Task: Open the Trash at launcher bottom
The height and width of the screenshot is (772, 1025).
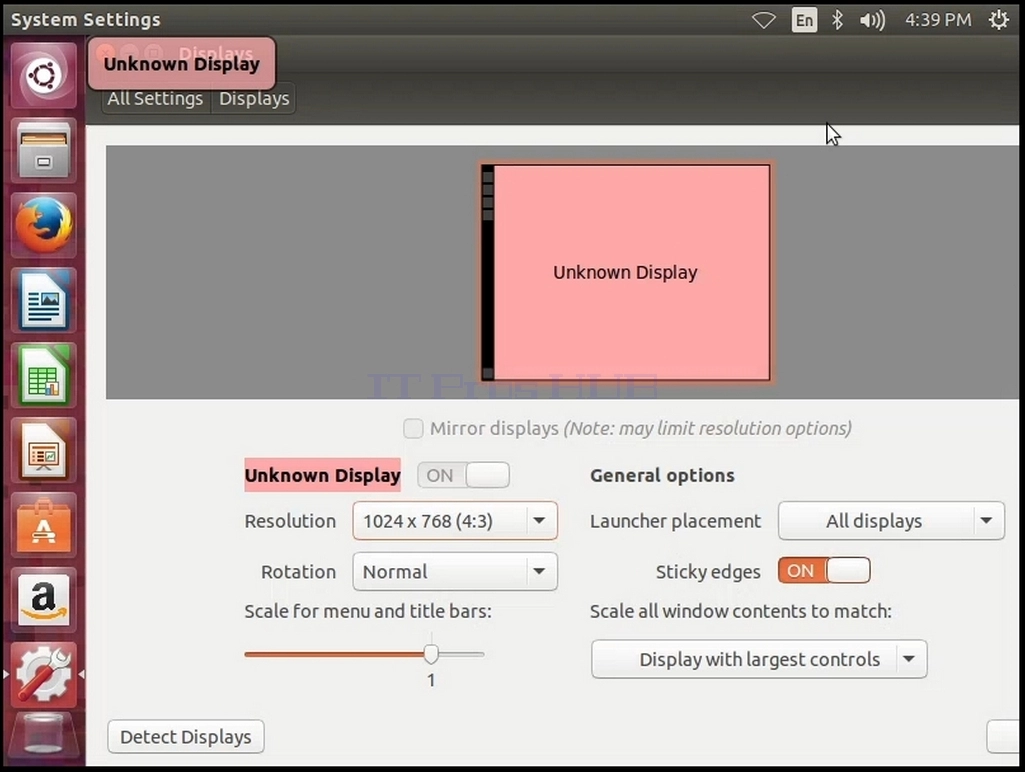Action: pyautogui.click(x=43, y=737)
